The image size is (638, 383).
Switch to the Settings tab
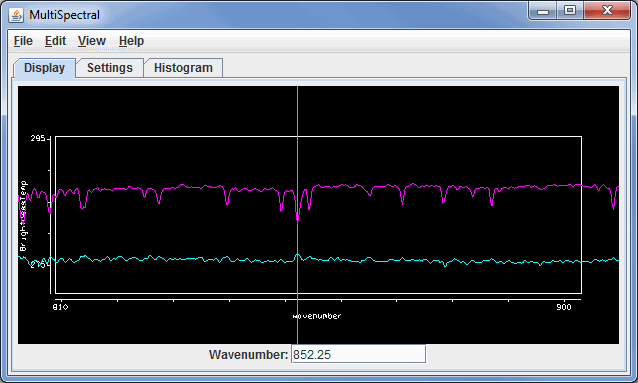tap(110, 68)
